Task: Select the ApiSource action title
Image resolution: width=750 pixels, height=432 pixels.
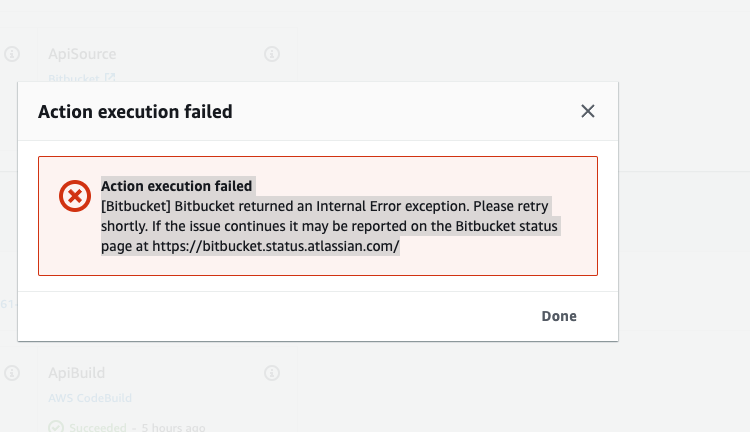Action: pyautogui.click(x=82, y=54)
